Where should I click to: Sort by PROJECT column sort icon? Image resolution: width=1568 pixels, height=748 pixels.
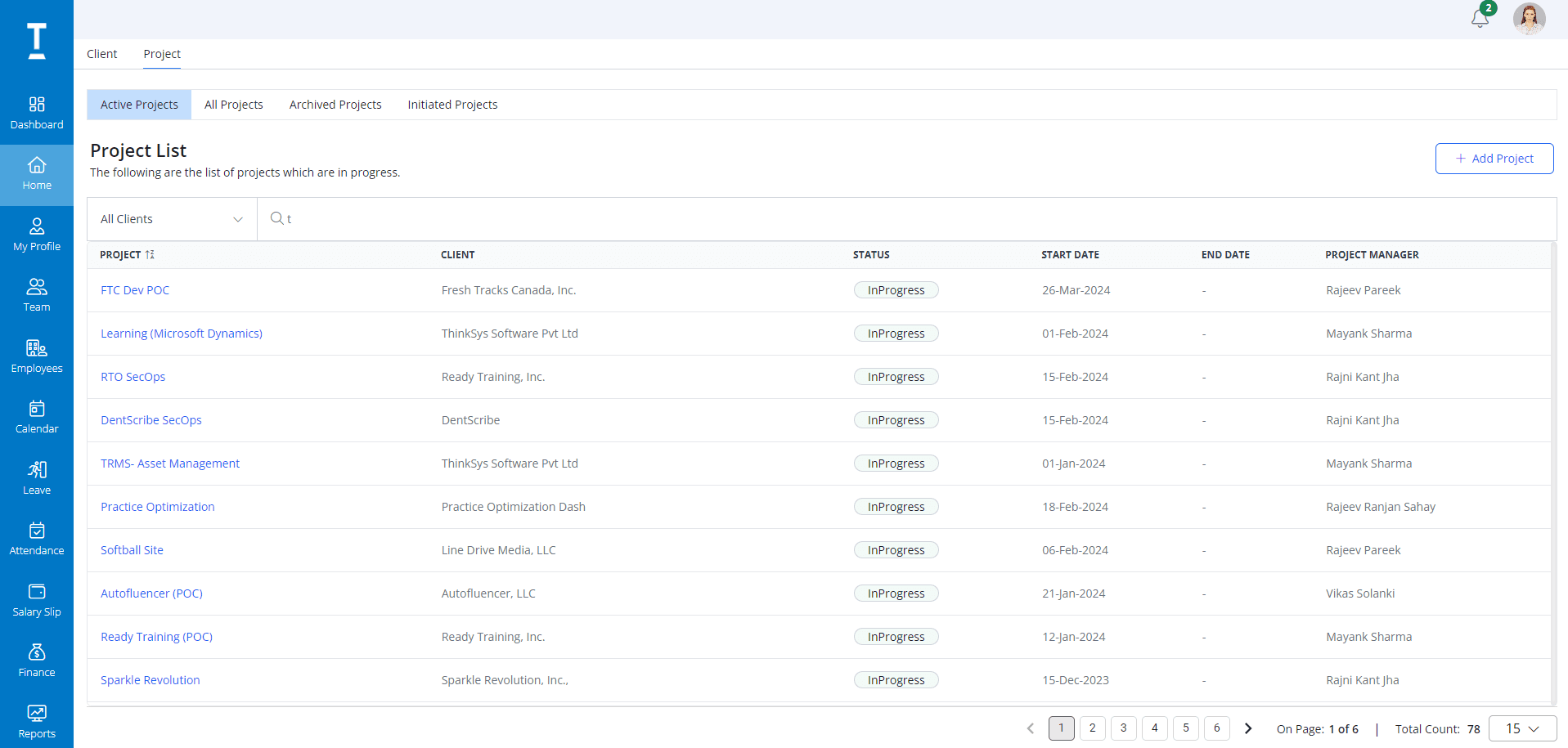coord(150,255)
